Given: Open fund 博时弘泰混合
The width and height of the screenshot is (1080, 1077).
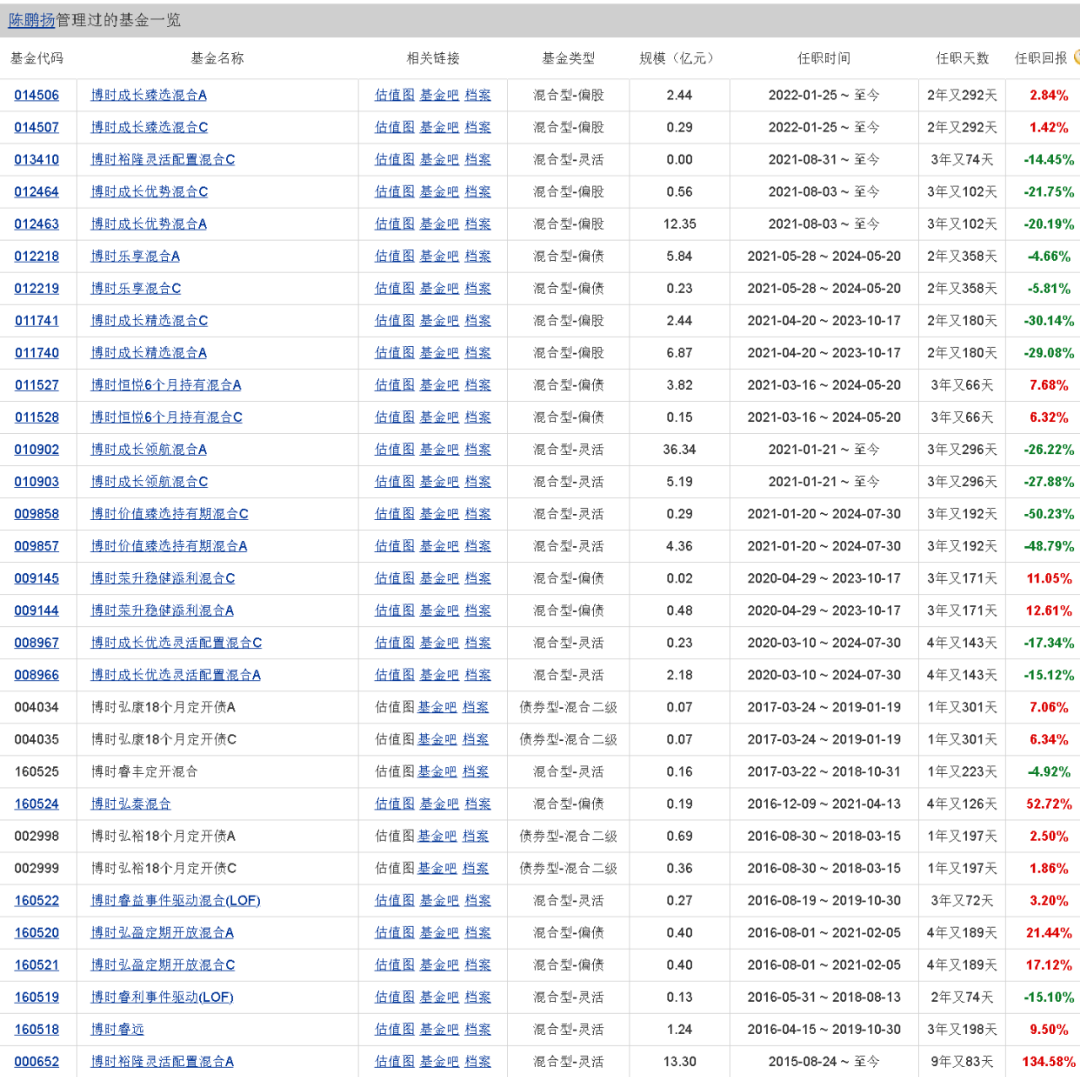Looking at the screenshot, I should pyautogui.click(x=131, y=804).
